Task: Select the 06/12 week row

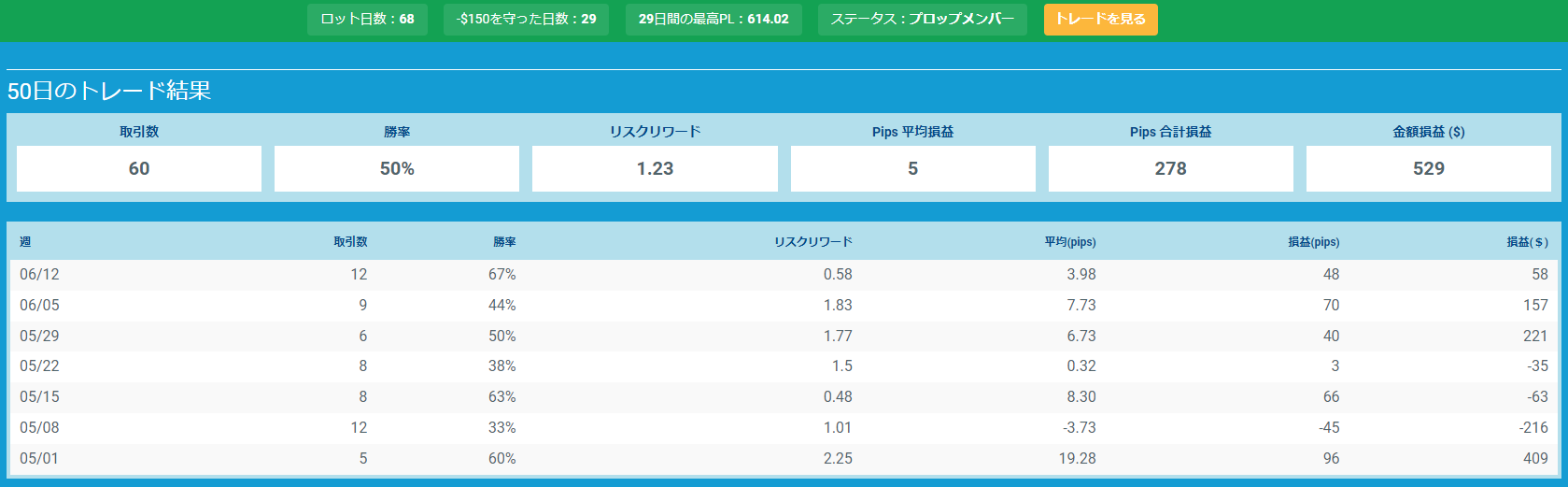Action: pos(784,274)
